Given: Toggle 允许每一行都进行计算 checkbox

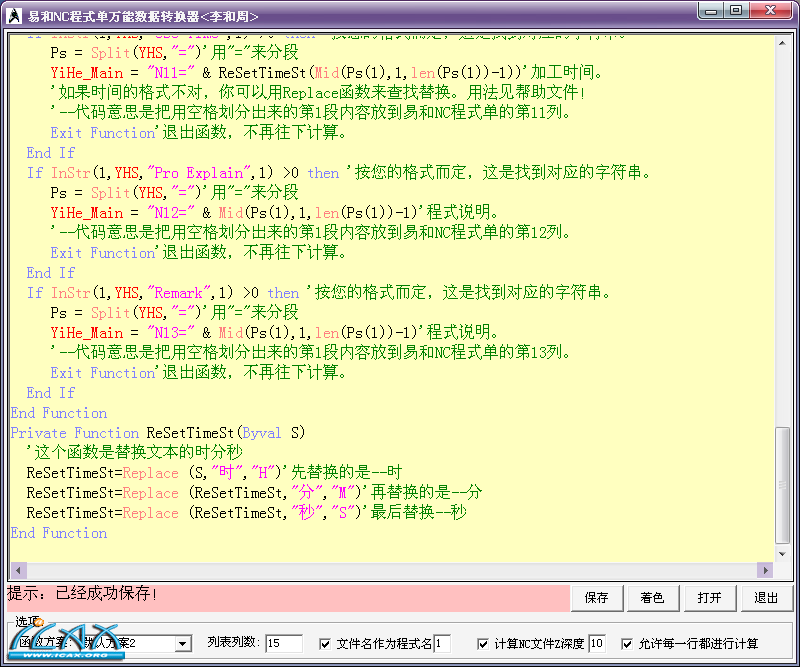Looking at the screenshot, I should [627, 644].
